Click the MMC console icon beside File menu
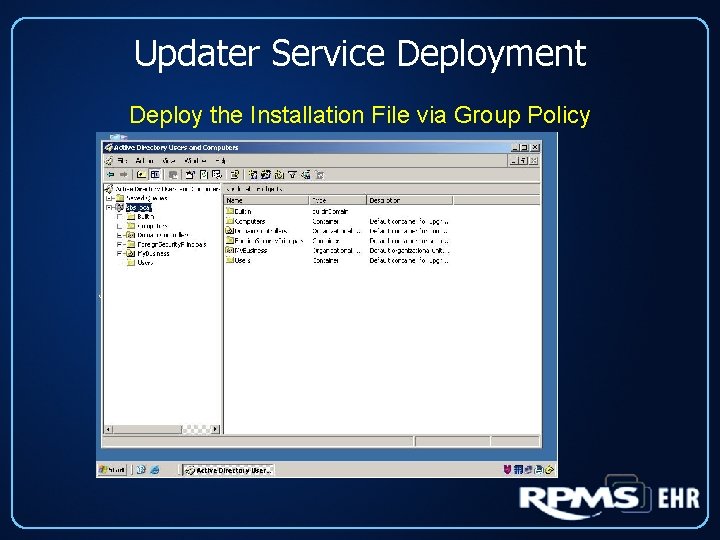Screen dimensions: 720x540 109,161
